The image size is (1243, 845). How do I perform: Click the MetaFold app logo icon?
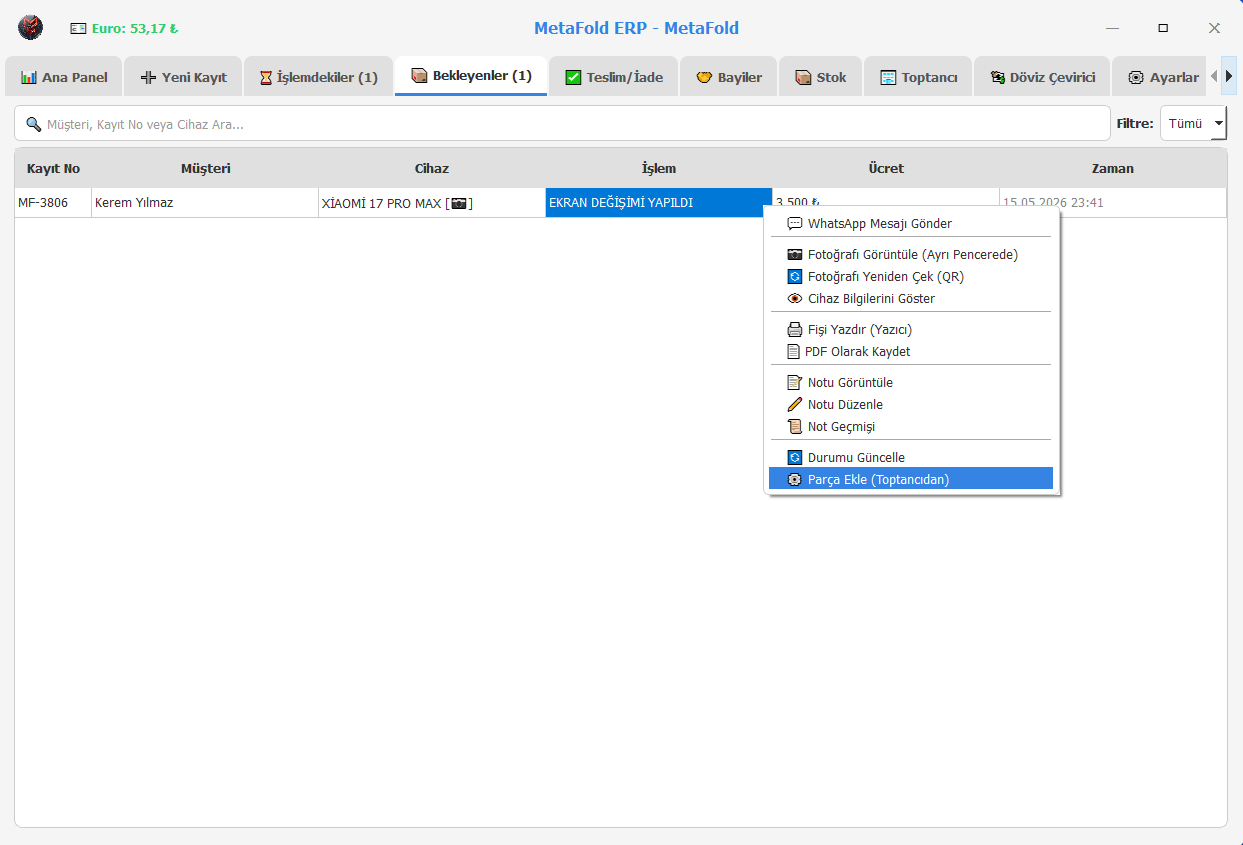tap(31, 28)
